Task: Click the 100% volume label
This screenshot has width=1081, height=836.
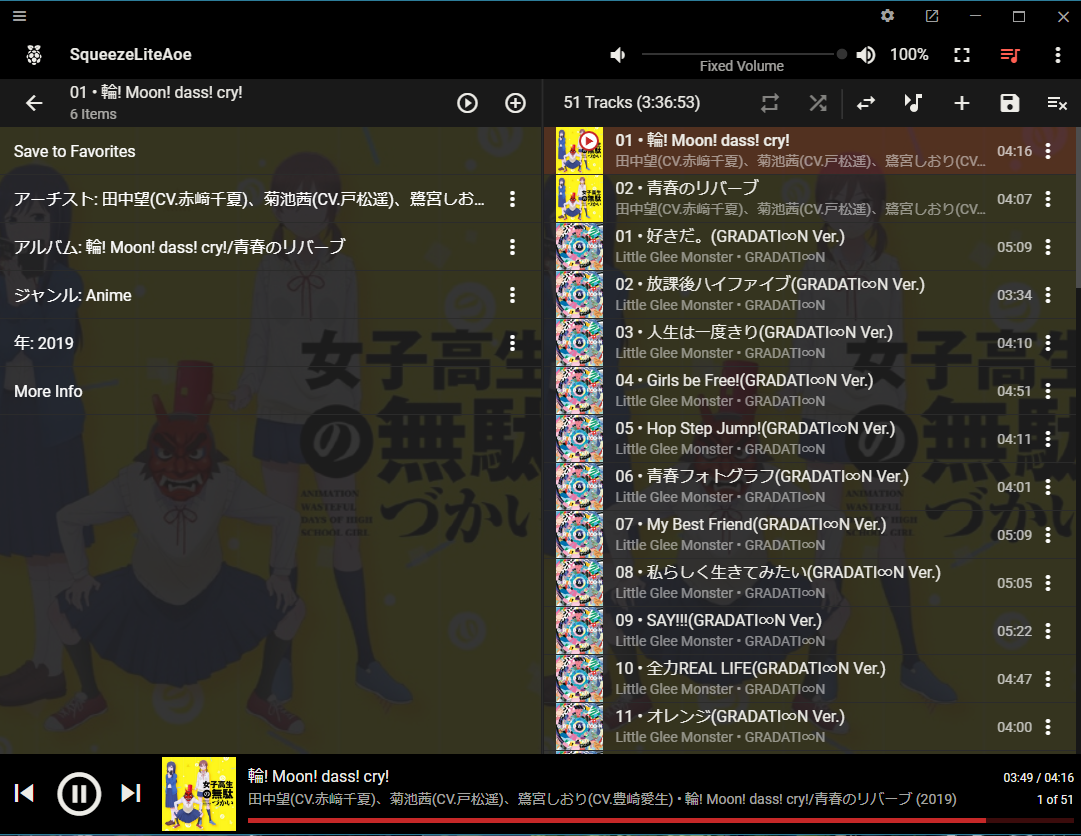Action: pyautogui.click(x=909, y=54)
